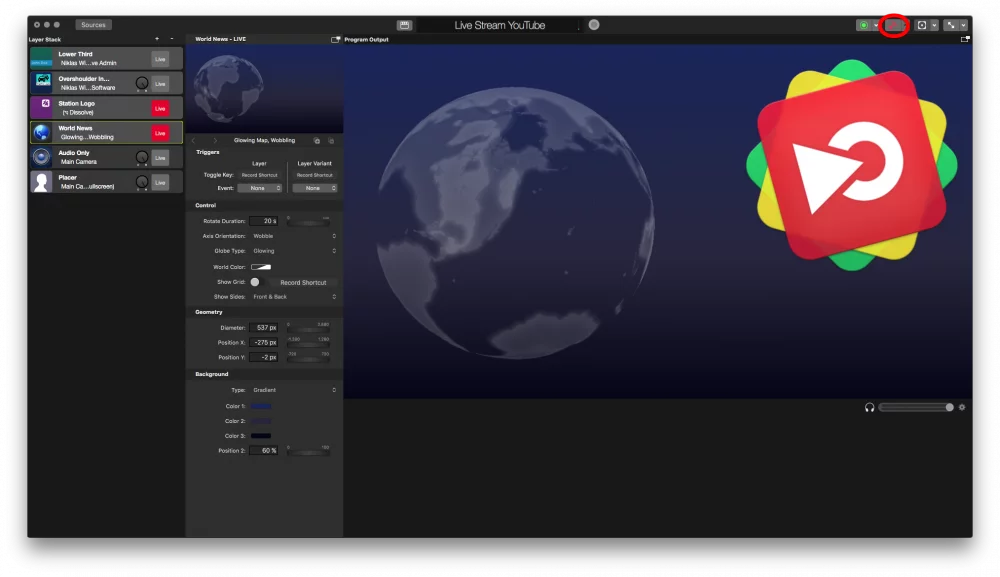Open the Layer Variant Event dropdown
The image size is (1000, 577).
[x=314, y=188]
